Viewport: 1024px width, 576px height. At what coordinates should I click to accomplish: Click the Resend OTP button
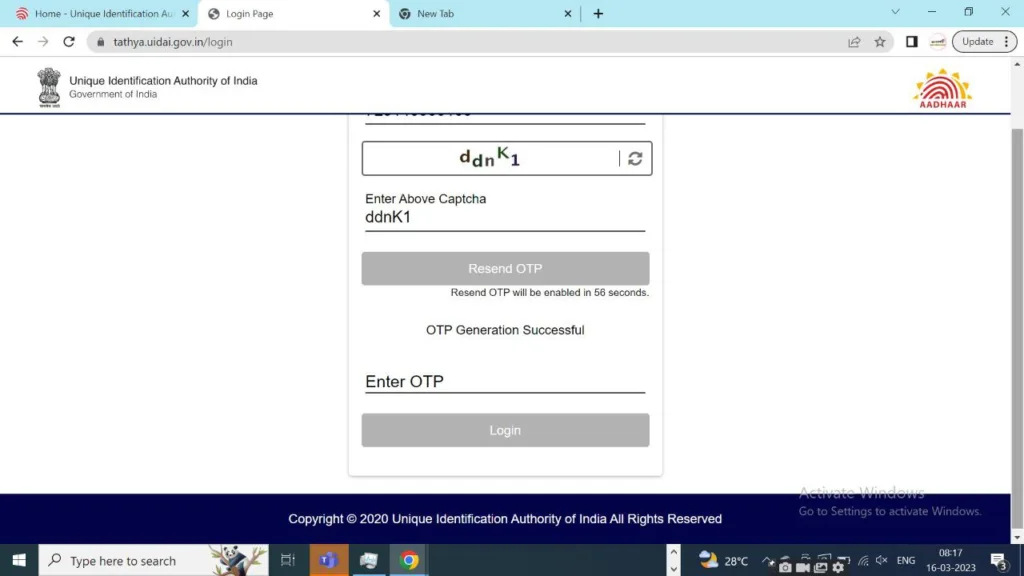(x=505, y=269)
